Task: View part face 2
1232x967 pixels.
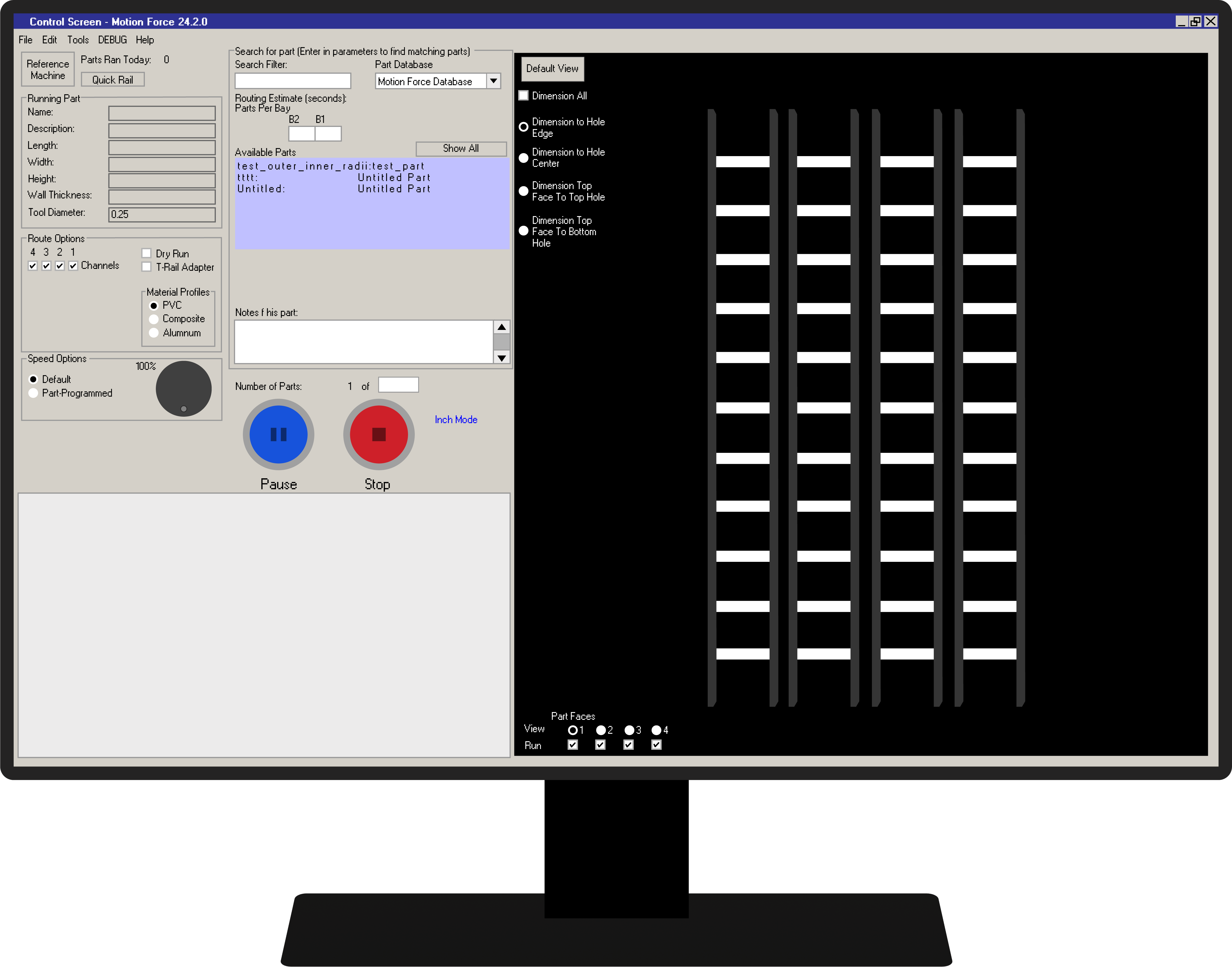Action: tap(601, 730)
